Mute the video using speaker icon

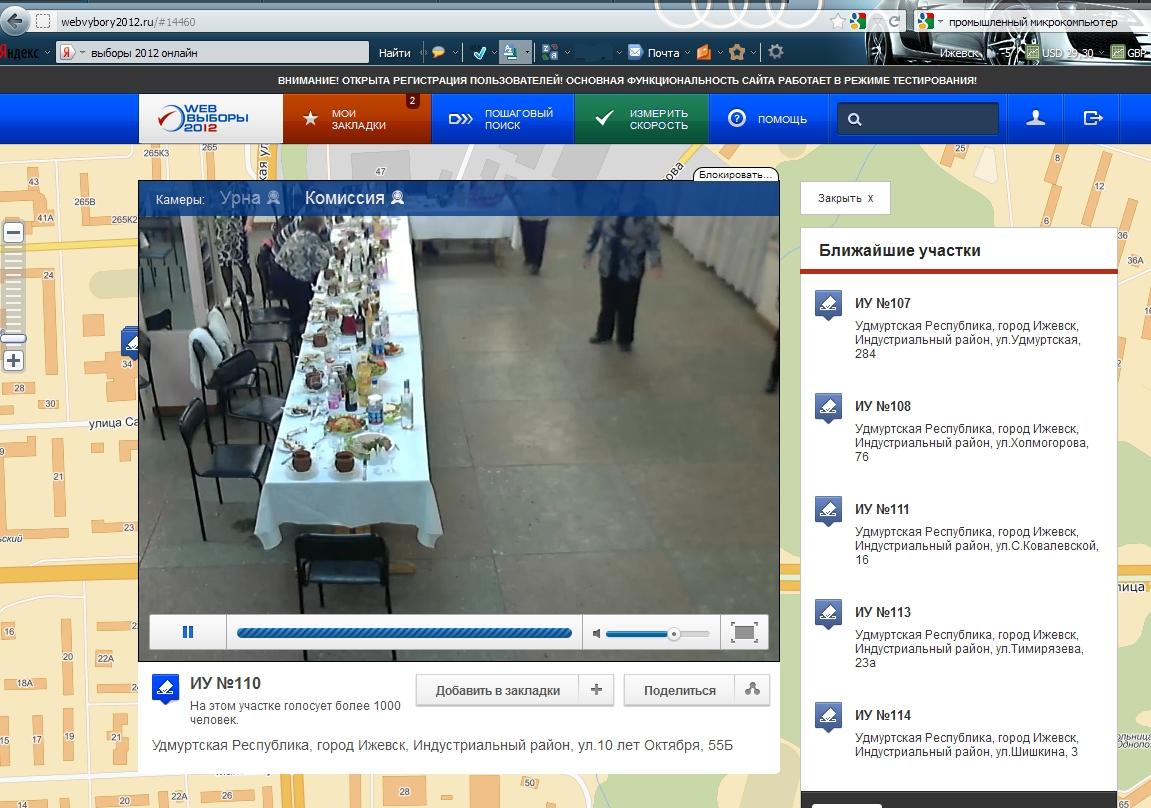coord(596,633)
